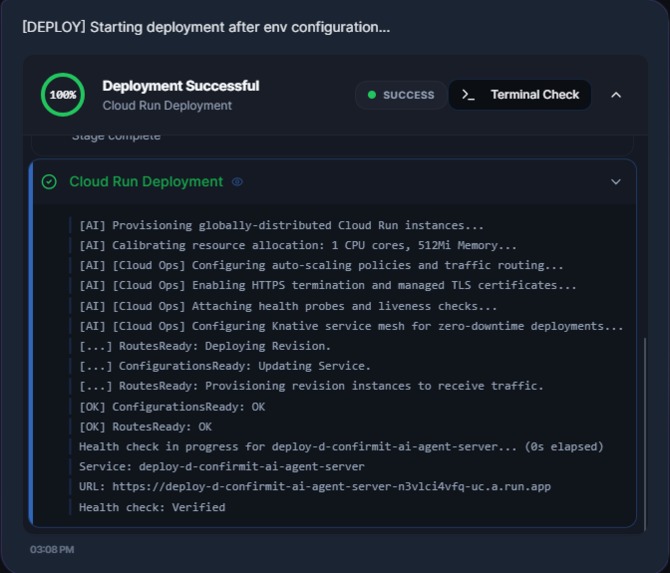Viewport: 670px width, 573px height.
Task: Click the SUCCESS status badge
Action: click(x=401, y=95)
